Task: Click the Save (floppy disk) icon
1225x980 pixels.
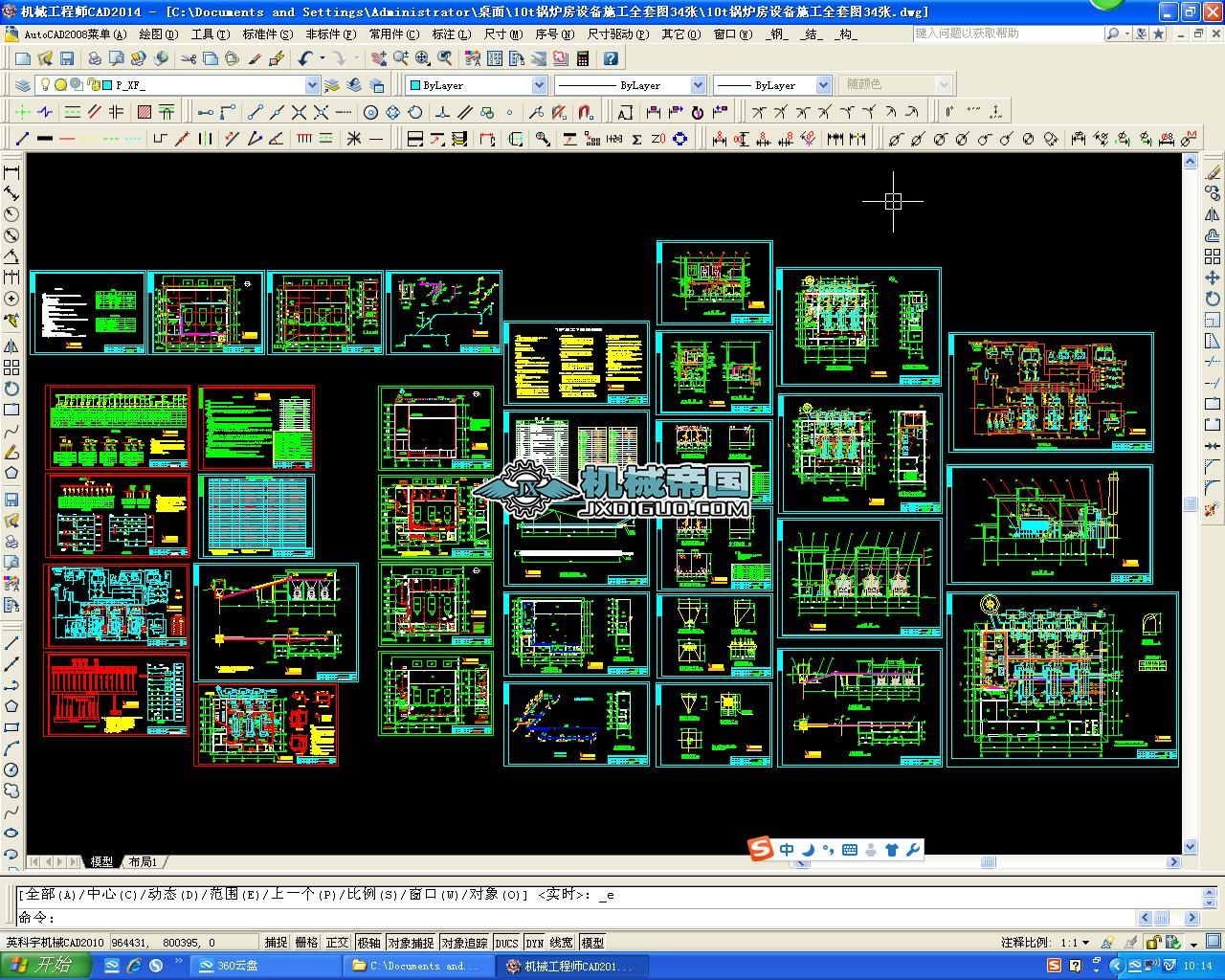Action: tap(67, 58)
